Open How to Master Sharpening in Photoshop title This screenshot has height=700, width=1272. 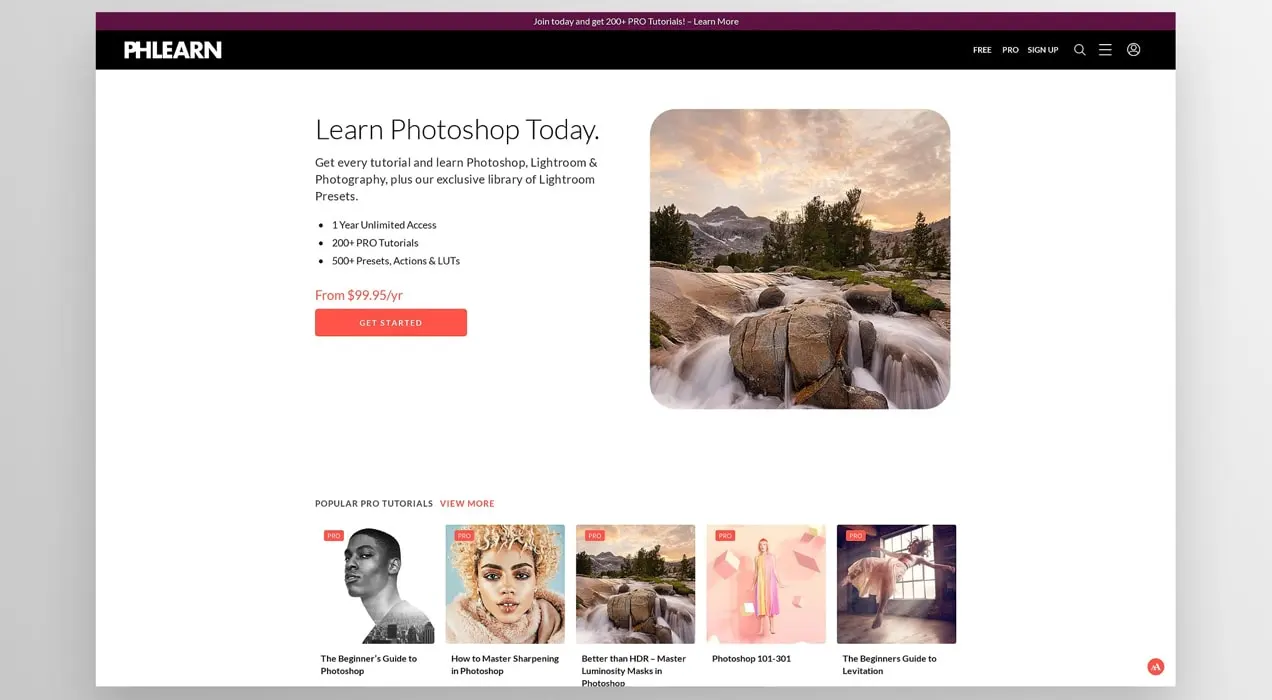pyautogui.click(x=505, y=665)
